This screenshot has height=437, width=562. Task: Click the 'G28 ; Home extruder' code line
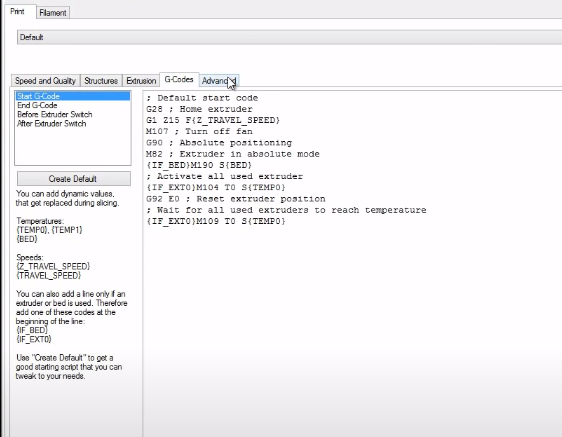pyautogui.click(x=199, y=109)
